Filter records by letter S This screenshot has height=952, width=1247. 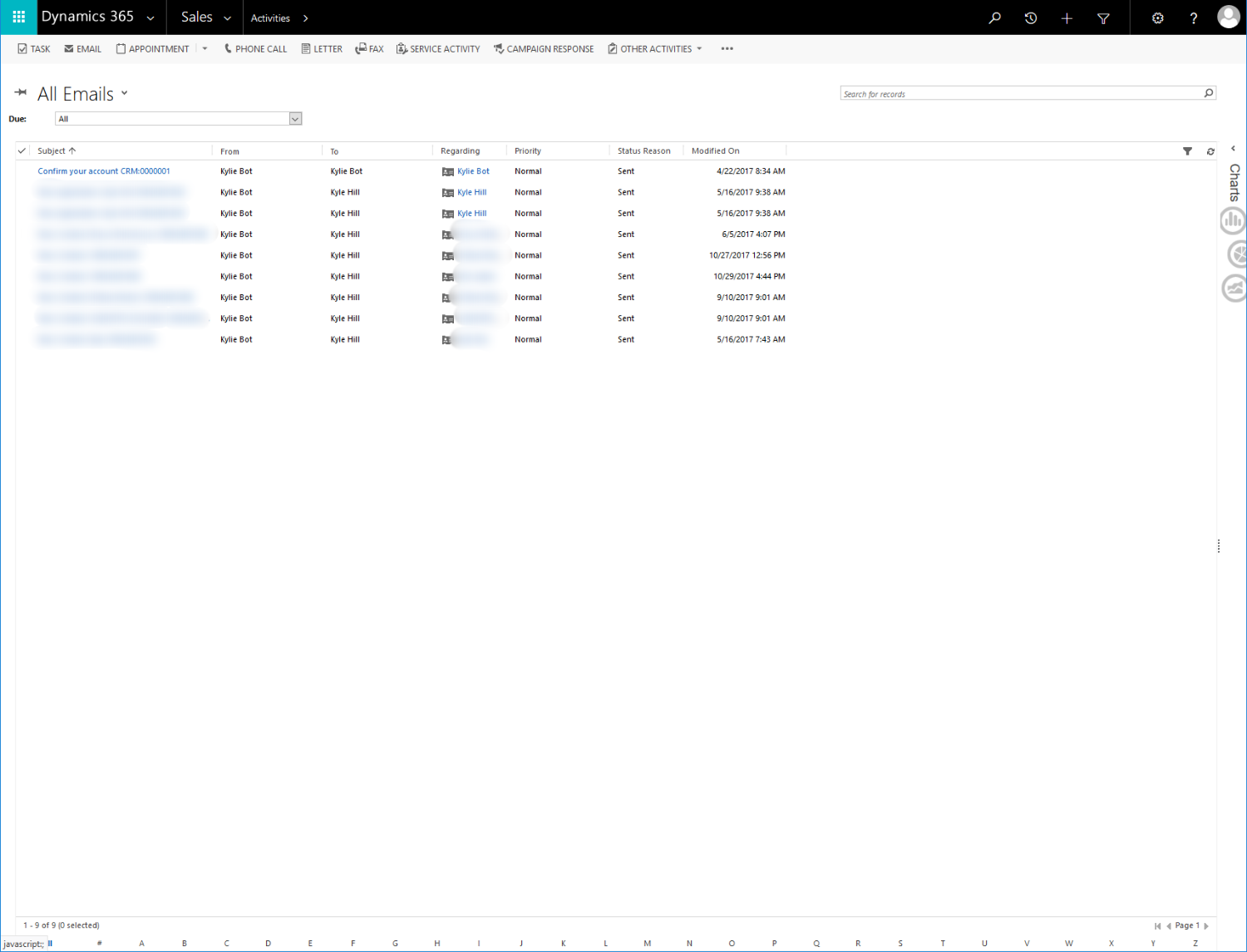(x=900, y=943)
